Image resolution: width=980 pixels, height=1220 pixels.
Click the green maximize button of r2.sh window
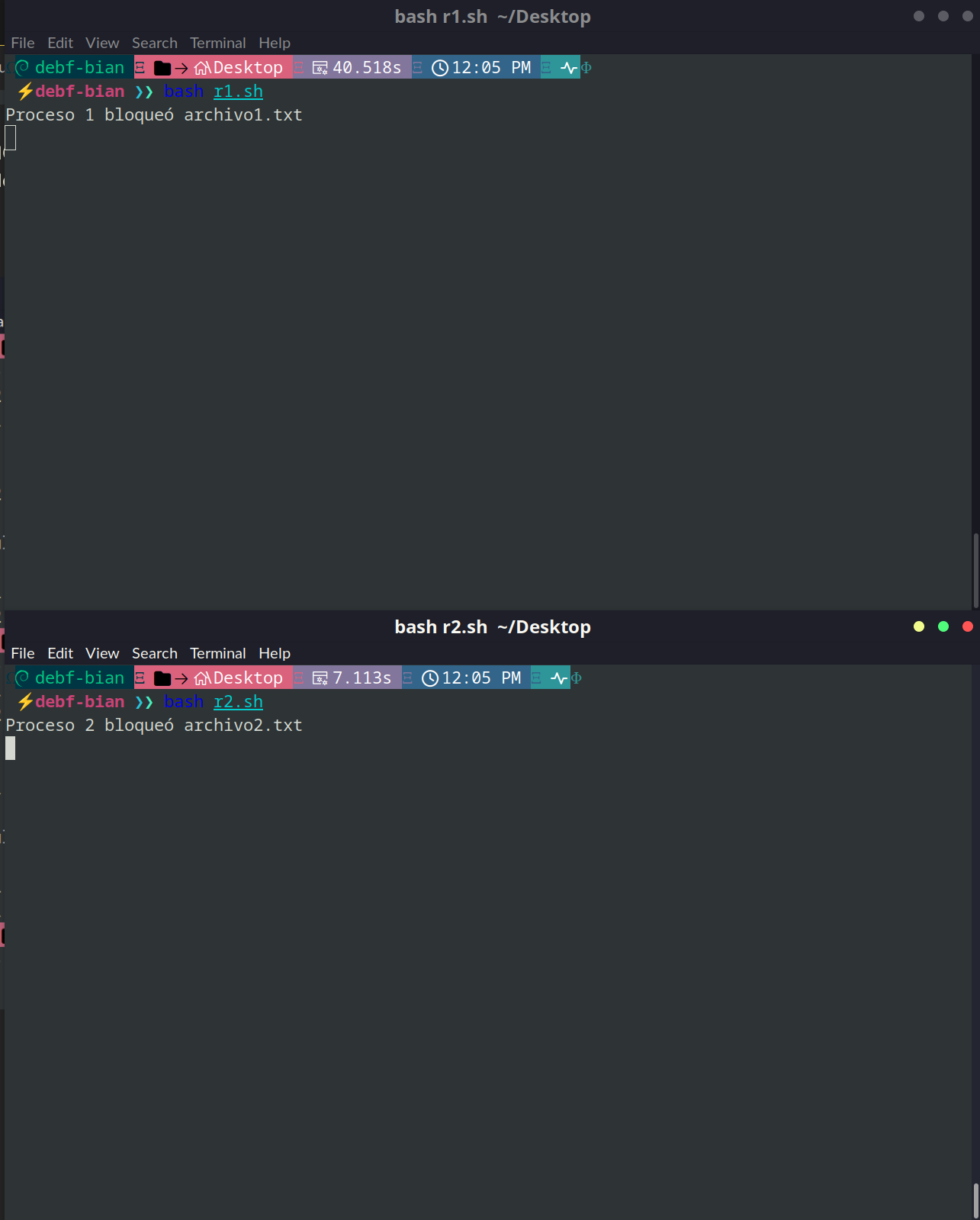(x=943, y=626)
